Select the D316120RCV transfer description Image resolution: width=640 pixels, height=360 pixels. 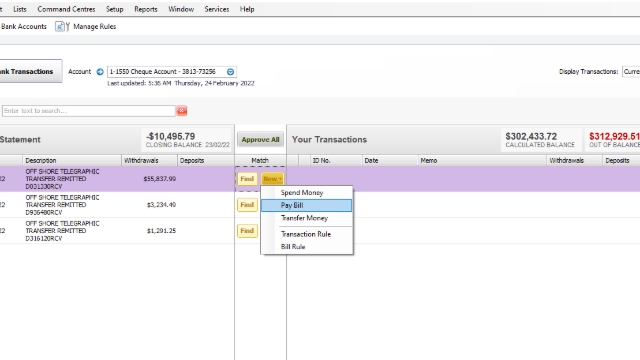click(x=62, y=231)
